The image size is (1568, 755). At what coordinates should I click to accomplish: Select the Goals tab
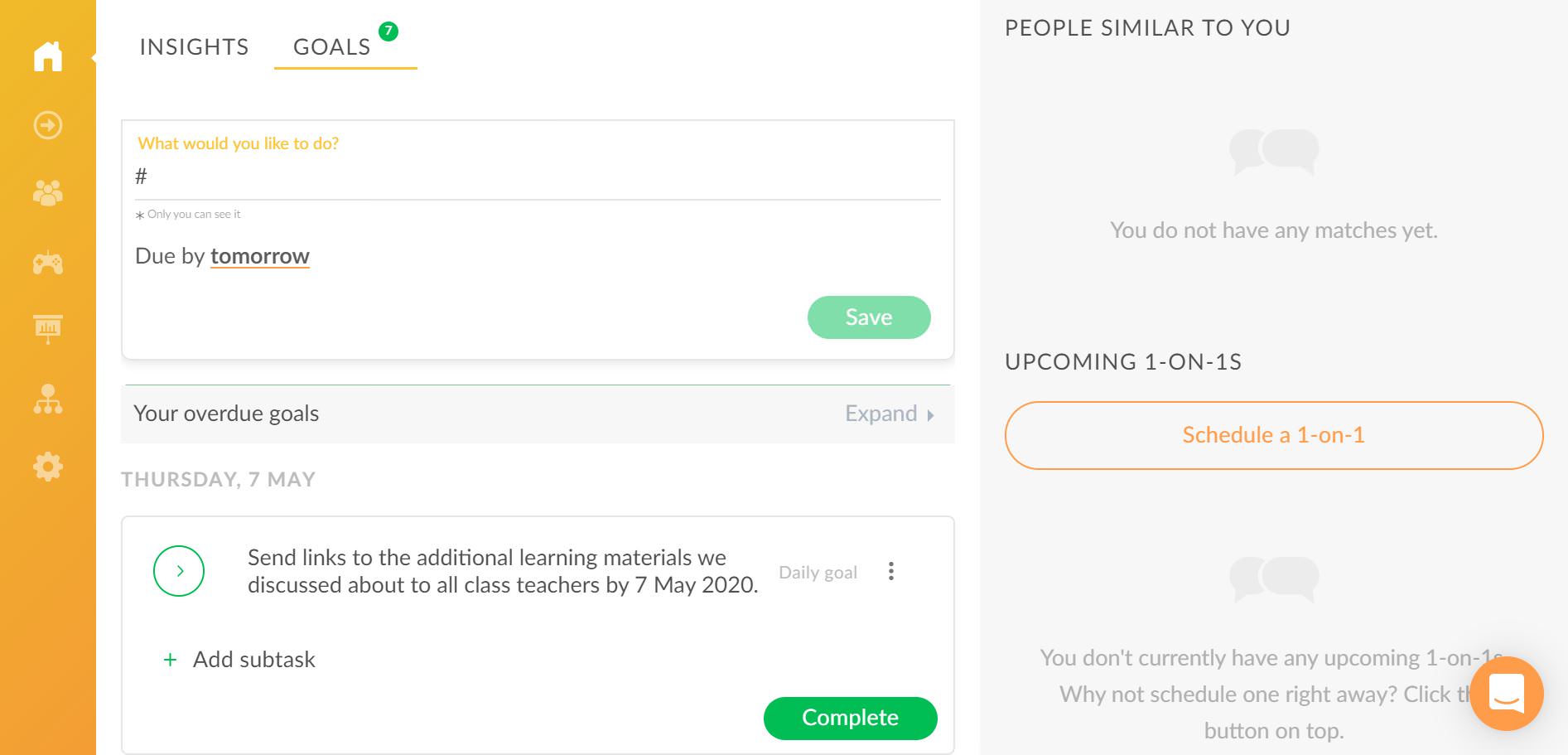332,47
